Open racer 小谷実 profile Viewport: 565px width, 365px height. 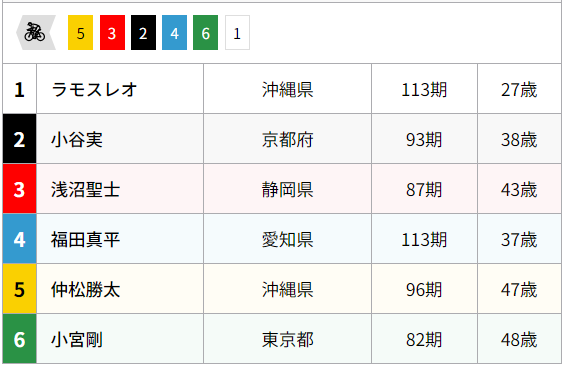click(x=77, y=139)
